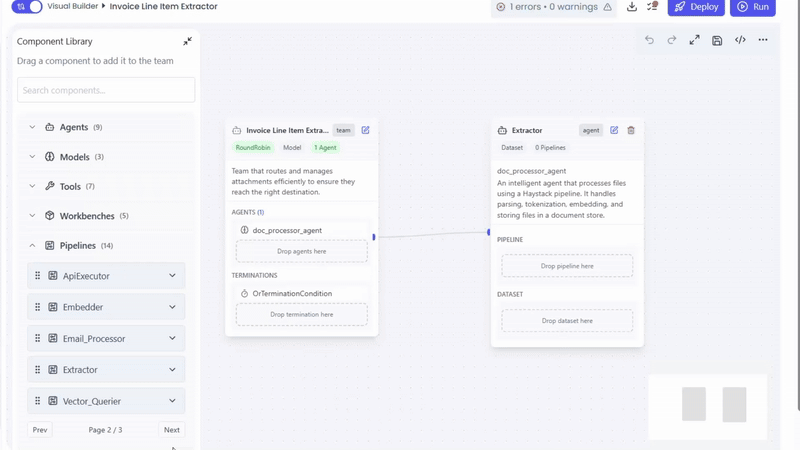Expand the ApiExecutor pipeline dropdown
The width and height of the screenshot is (800, 450).
[x=172, y=276]
